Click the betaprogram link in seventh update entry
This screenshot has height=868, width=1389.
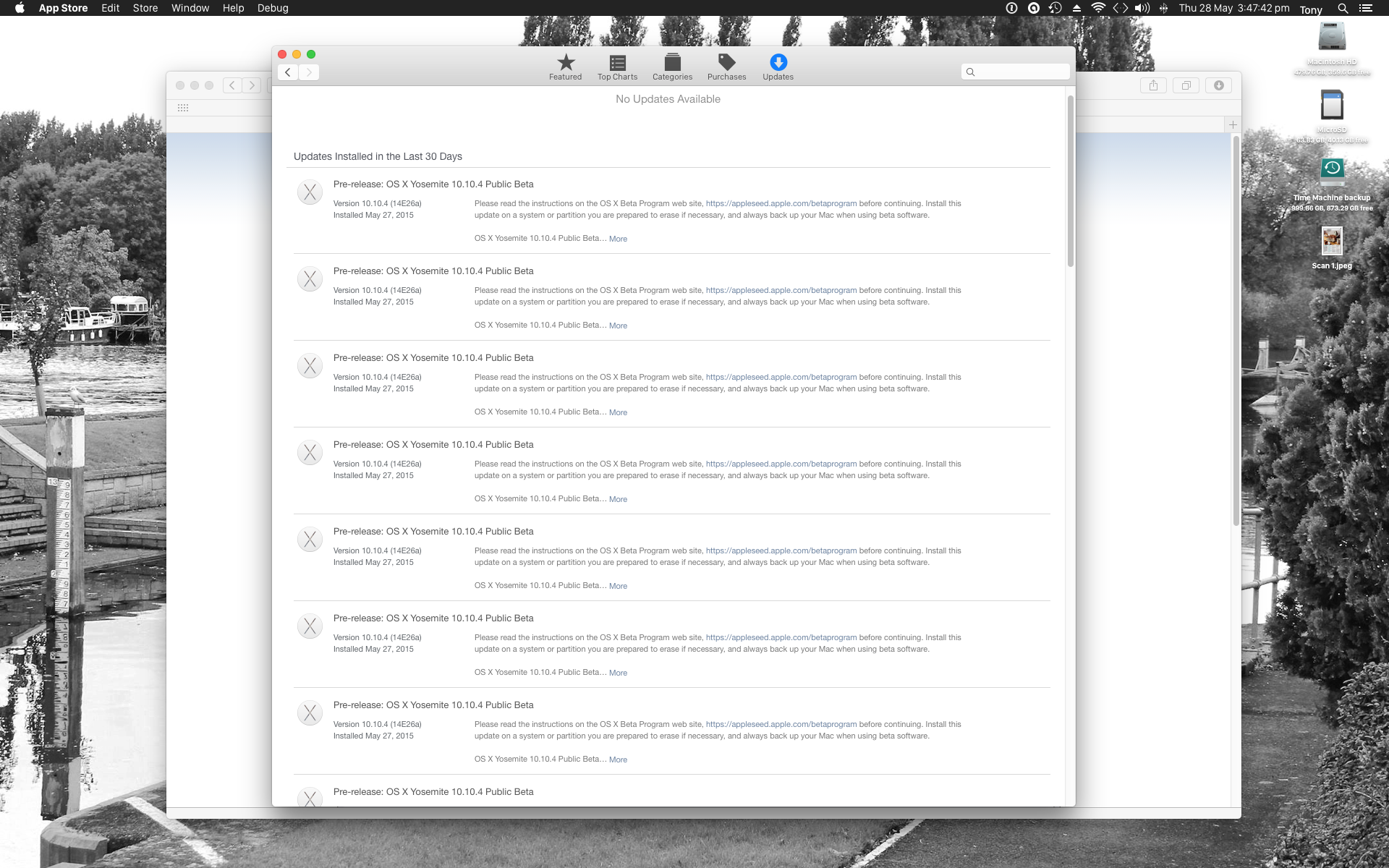click(x=781, y=725)
